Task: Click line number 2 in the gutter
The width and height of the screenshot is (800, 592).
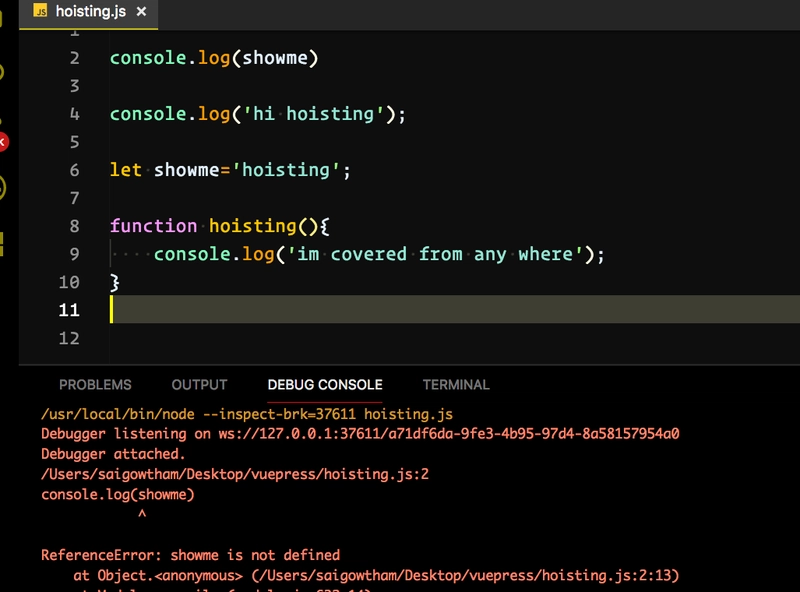Action: [74, 58]
